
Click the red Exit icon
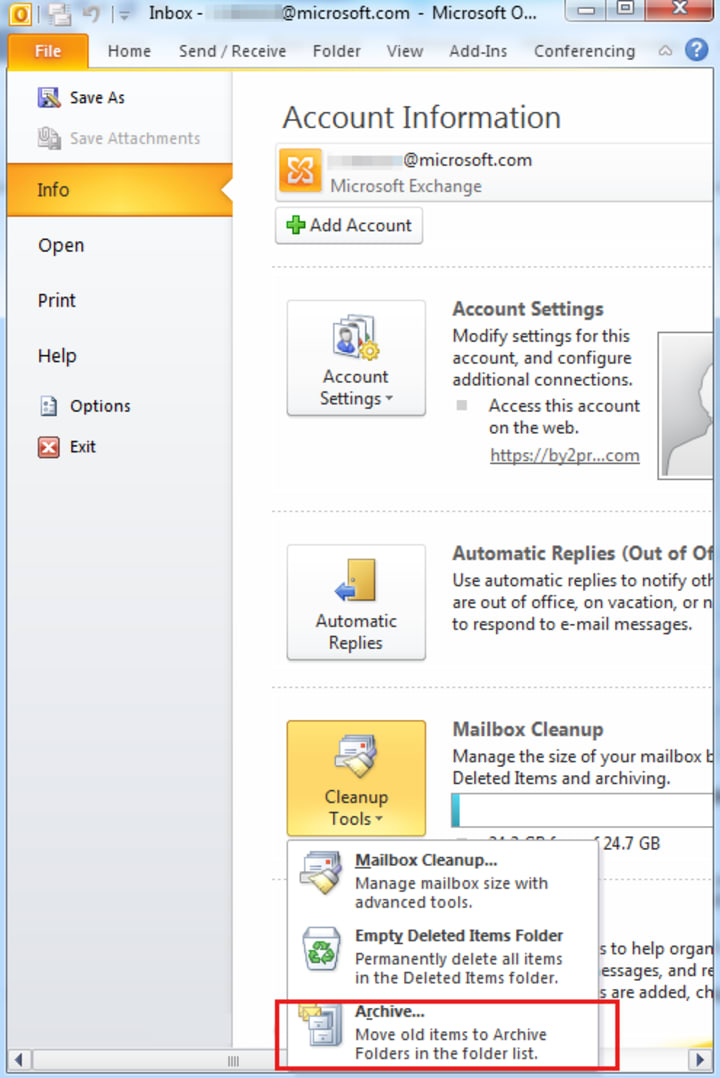point(49,448)
